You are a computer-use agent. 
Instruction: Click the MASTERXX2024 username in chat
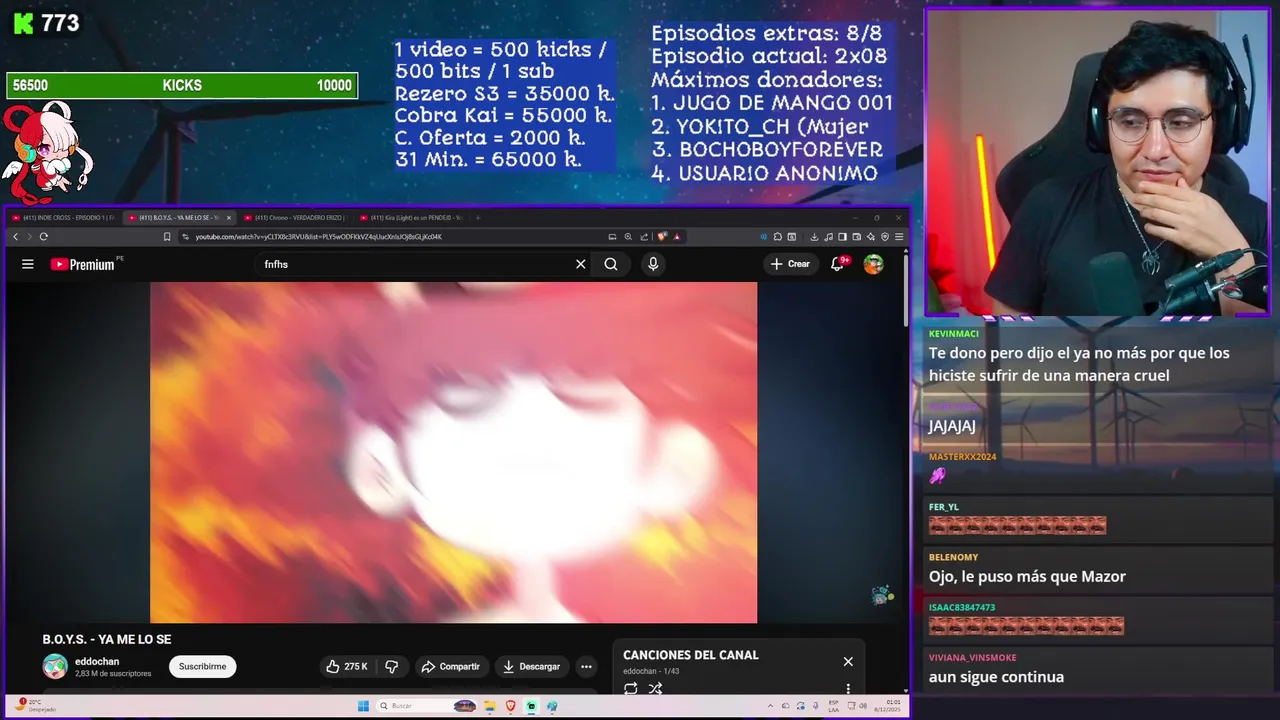962,457
